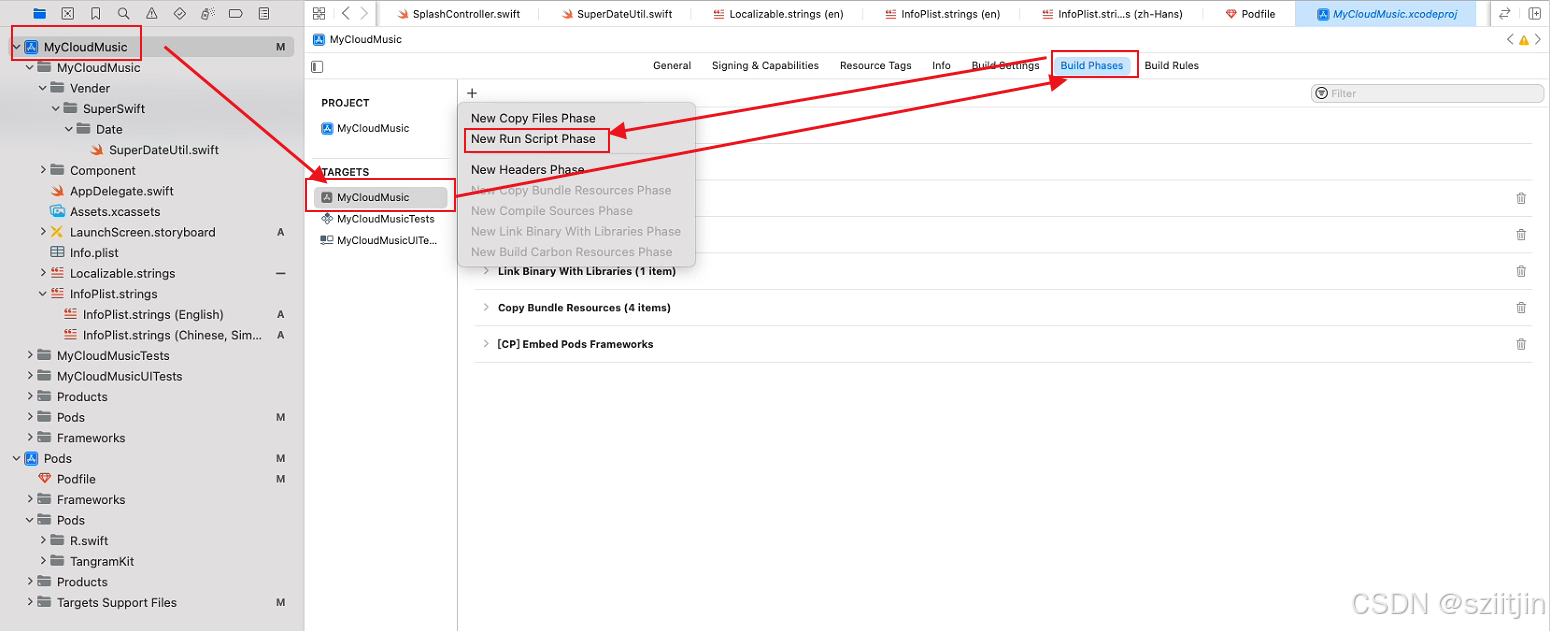
Task: Select Podfile in the navigator tree
Action: (x=76, y=479)
